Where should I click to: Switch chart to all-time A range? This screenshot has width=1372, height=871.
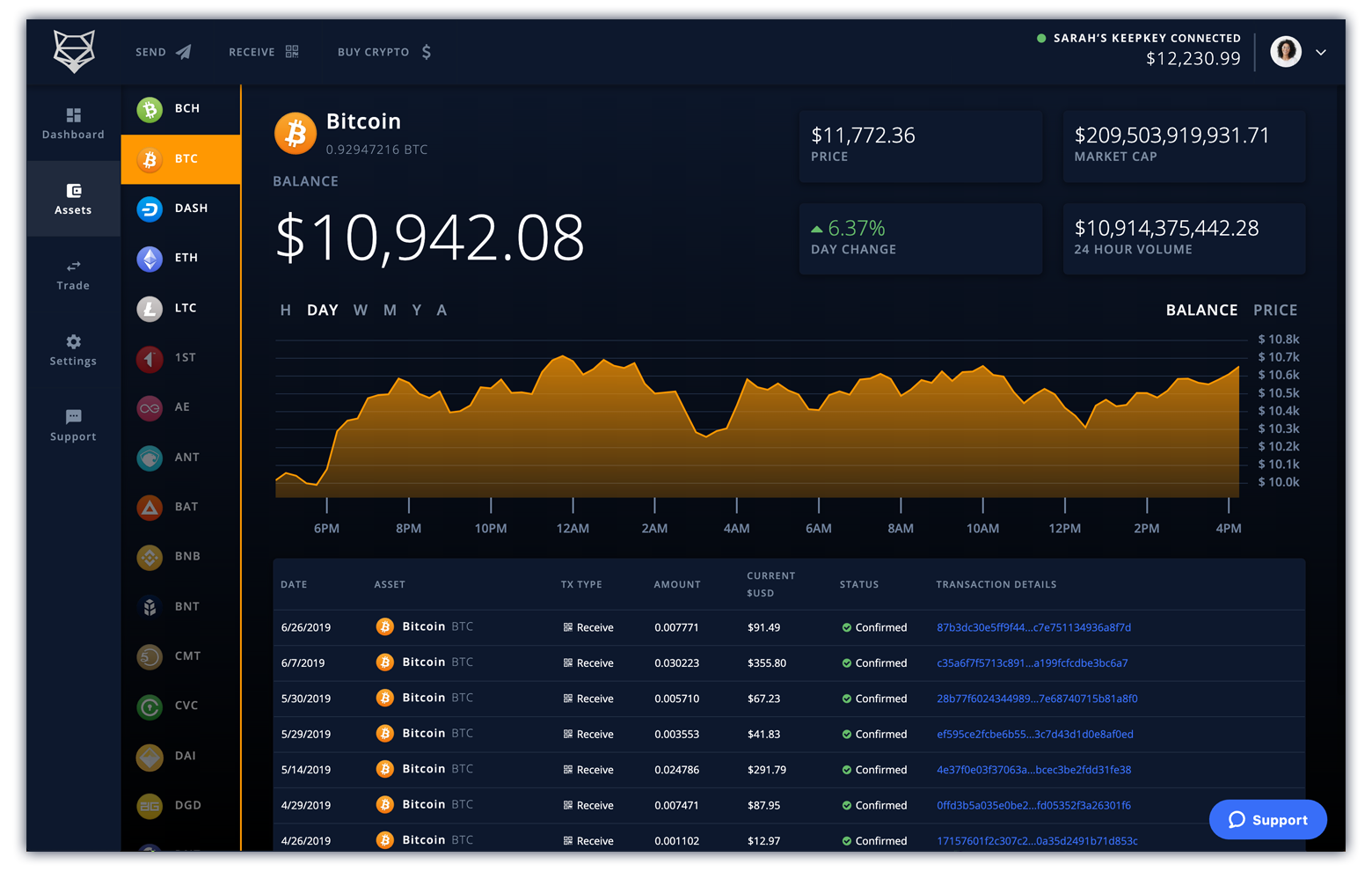(442, 311)
